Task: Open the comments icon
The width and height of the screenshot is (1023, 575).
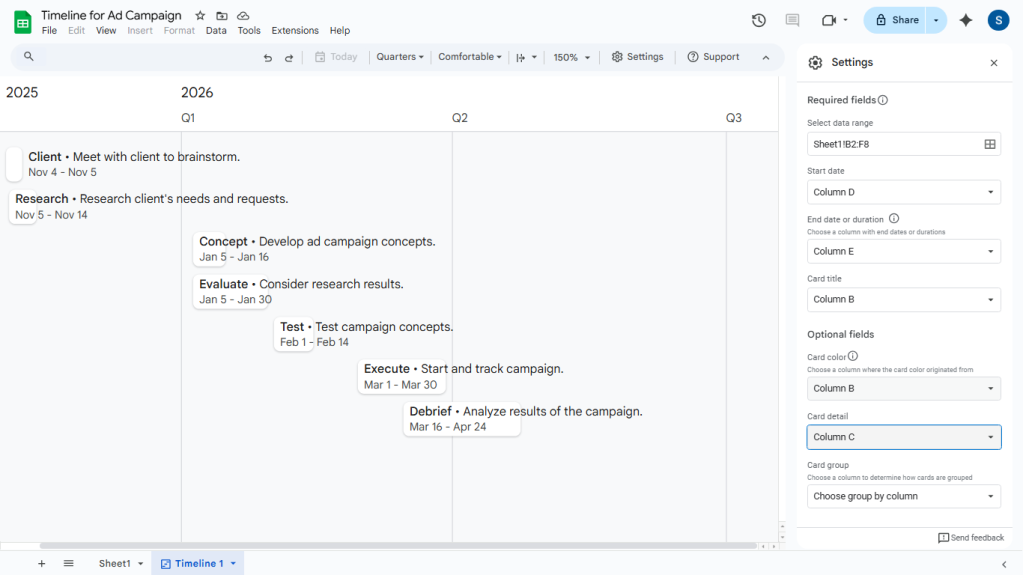Action: [792, 20]
